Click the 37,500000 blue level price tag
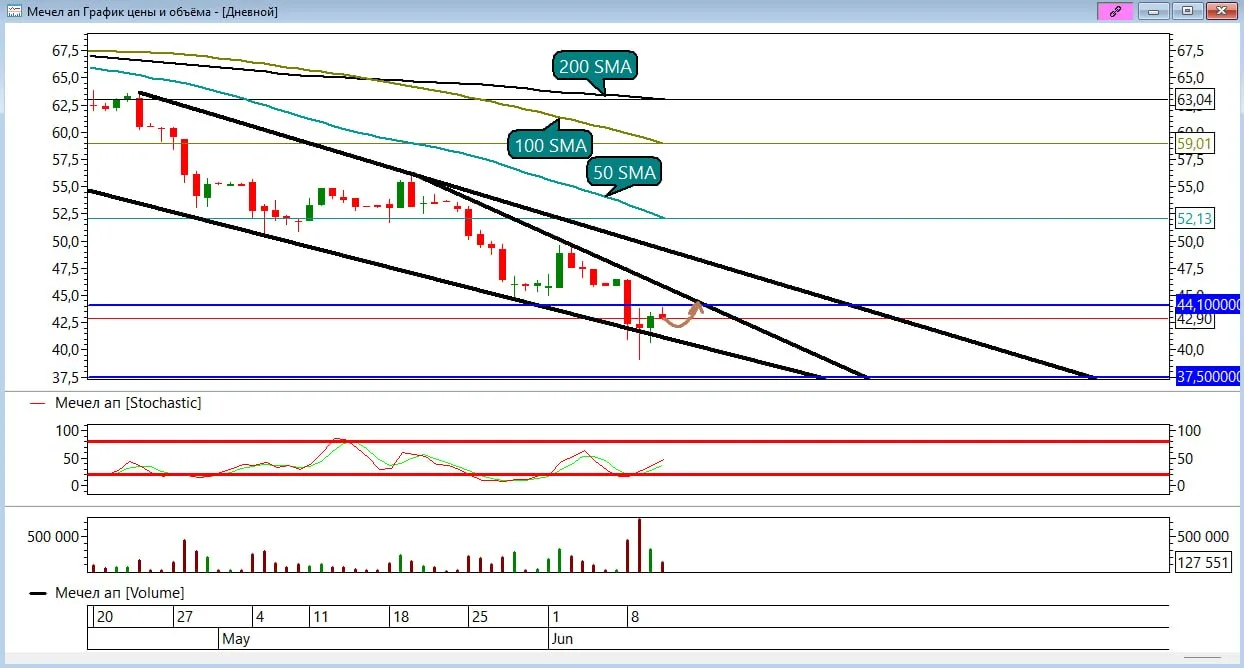This screenshot has width=1244, height=668. (1208, 377)
